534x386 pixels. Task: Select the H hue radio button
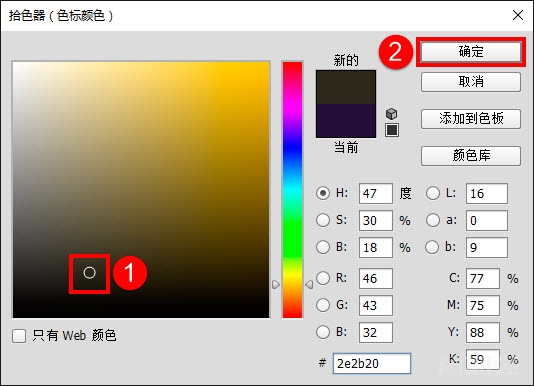pos(323,193)
